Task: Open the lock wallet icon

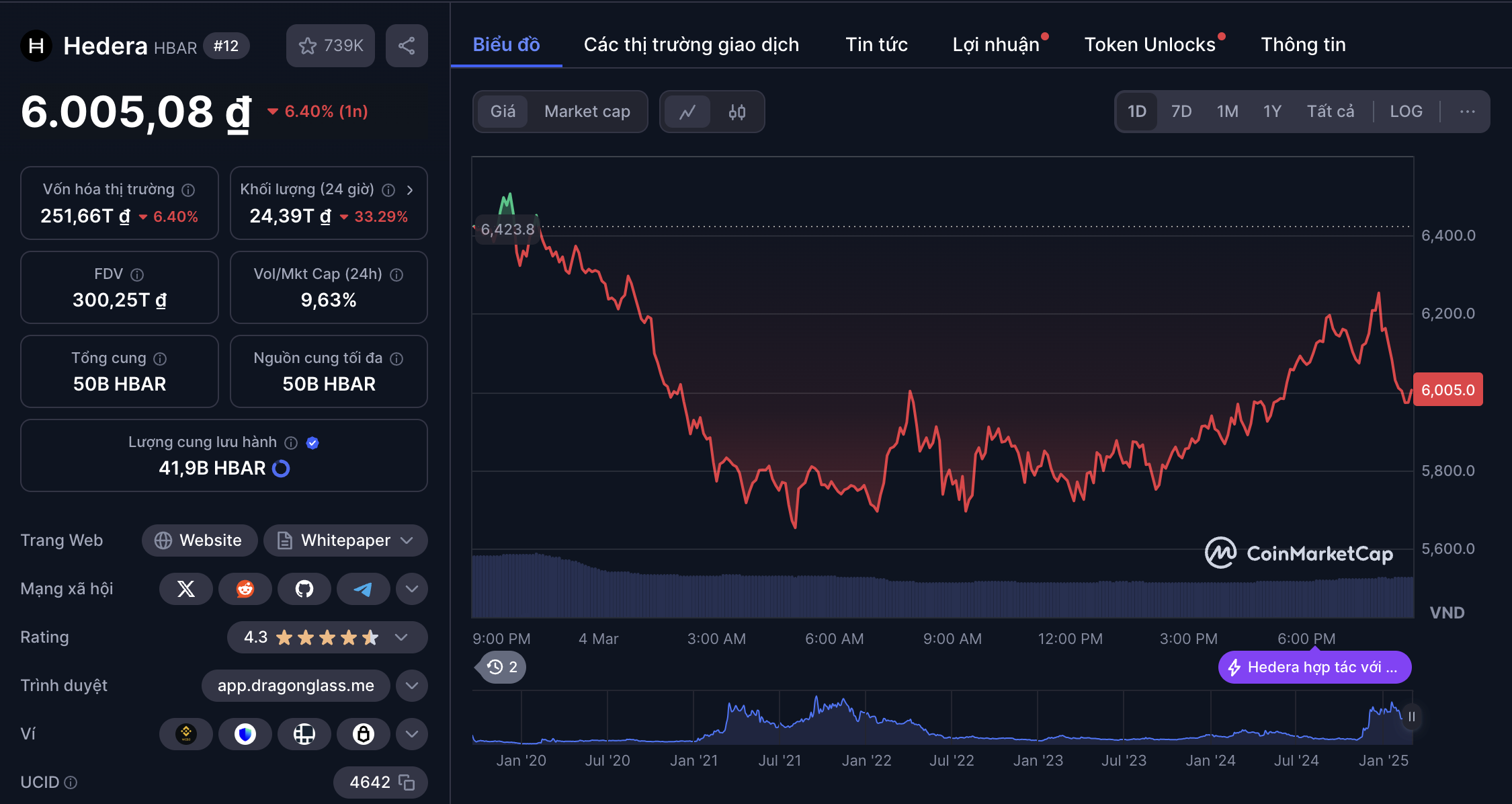Action: (x=363, y=734)
